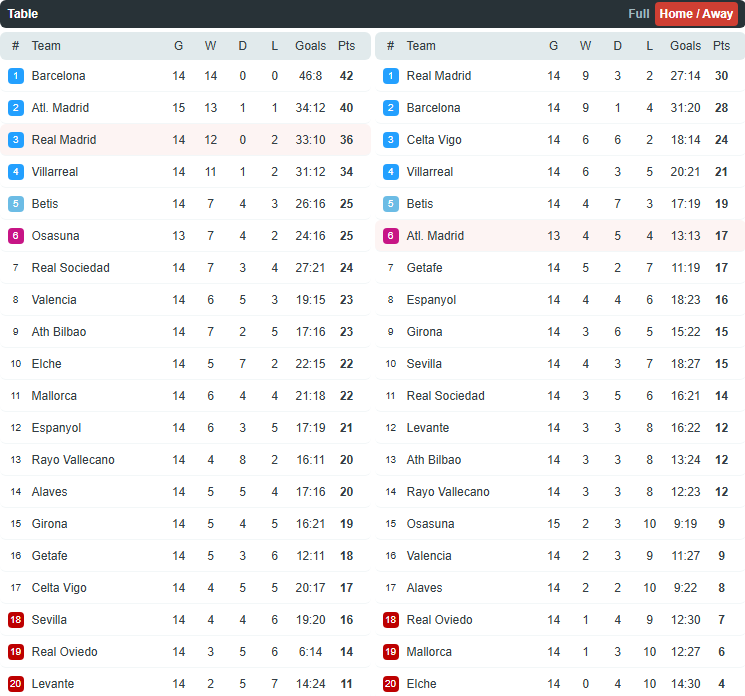Open Rayo Vallecano in the home table
Viewport: 745px width, 696px height.
coord(73,460)
